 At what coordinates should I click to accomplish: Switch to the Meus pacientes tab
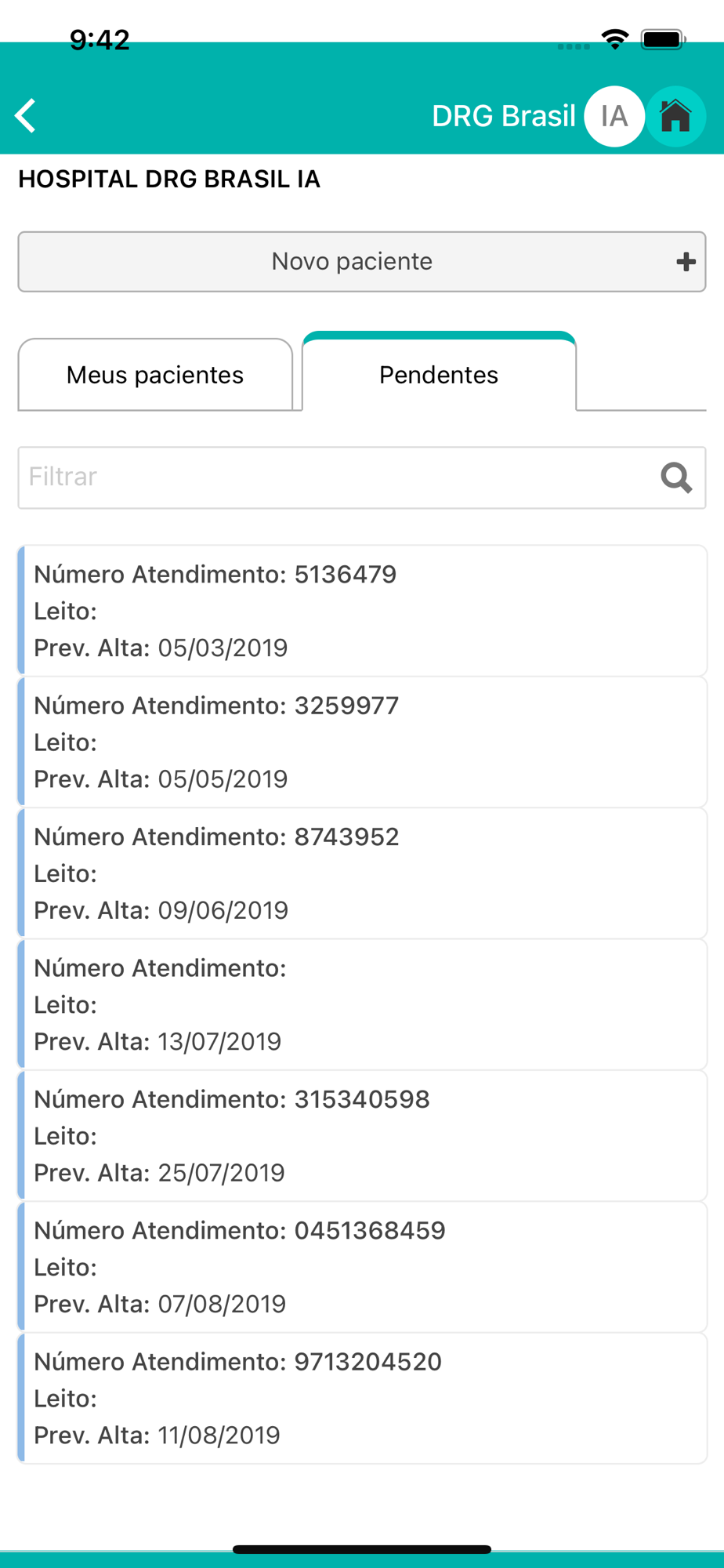pyautogui.click(x=155, y=375)
